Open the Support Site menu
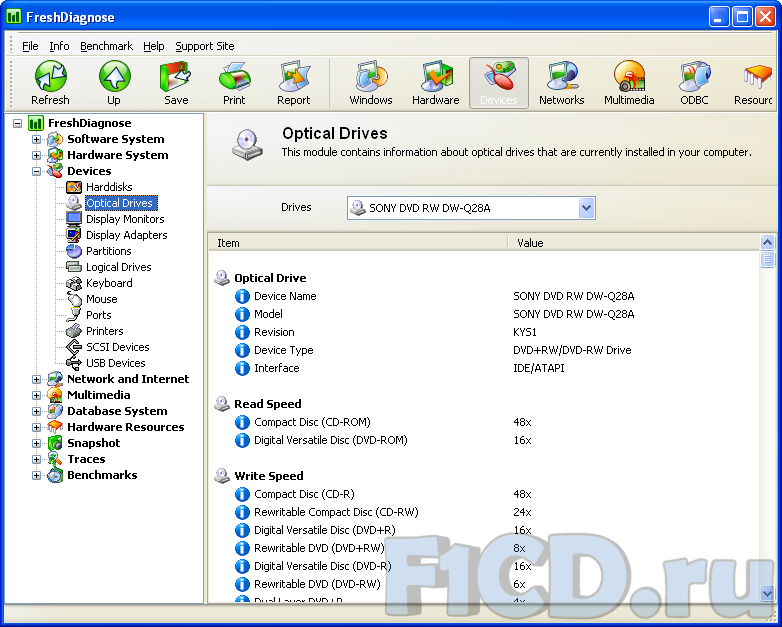 pyautogui.click(x=204, y=46)
